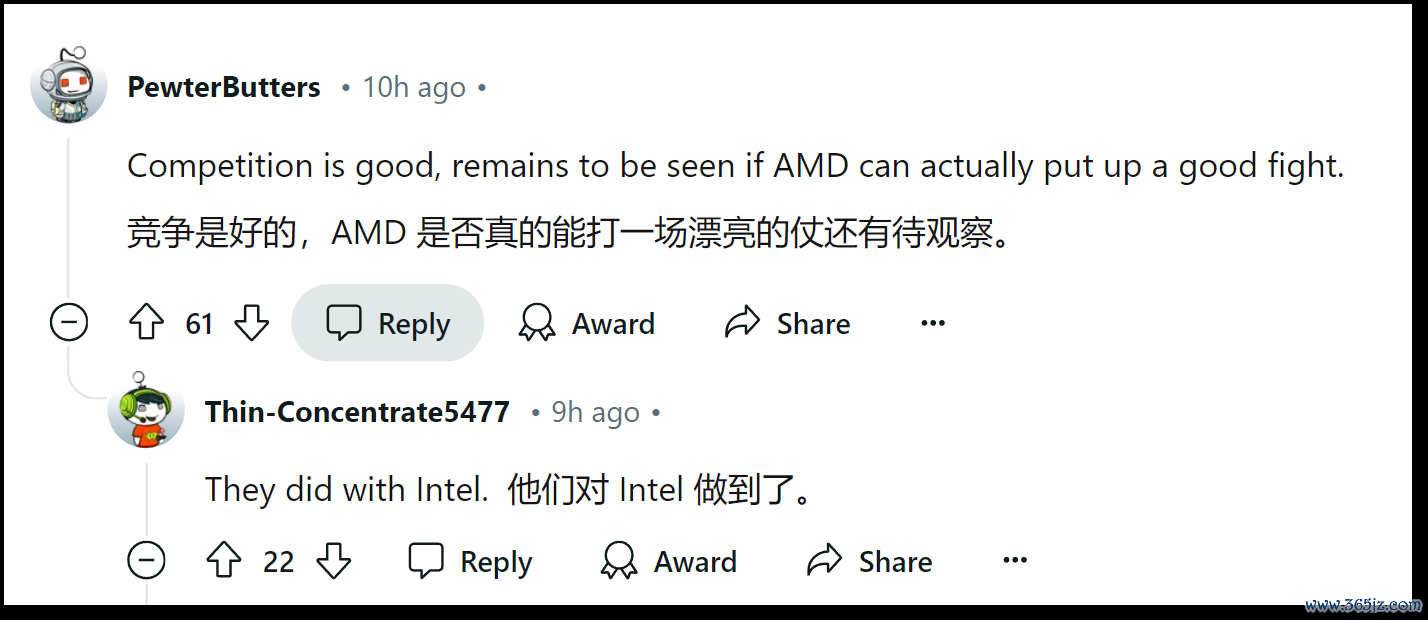This screenshot has height=620, width=1428.
Task: Downvote Thin-Concentrate5477's reply
Action: pyautogui.click(x=333, y=561)
